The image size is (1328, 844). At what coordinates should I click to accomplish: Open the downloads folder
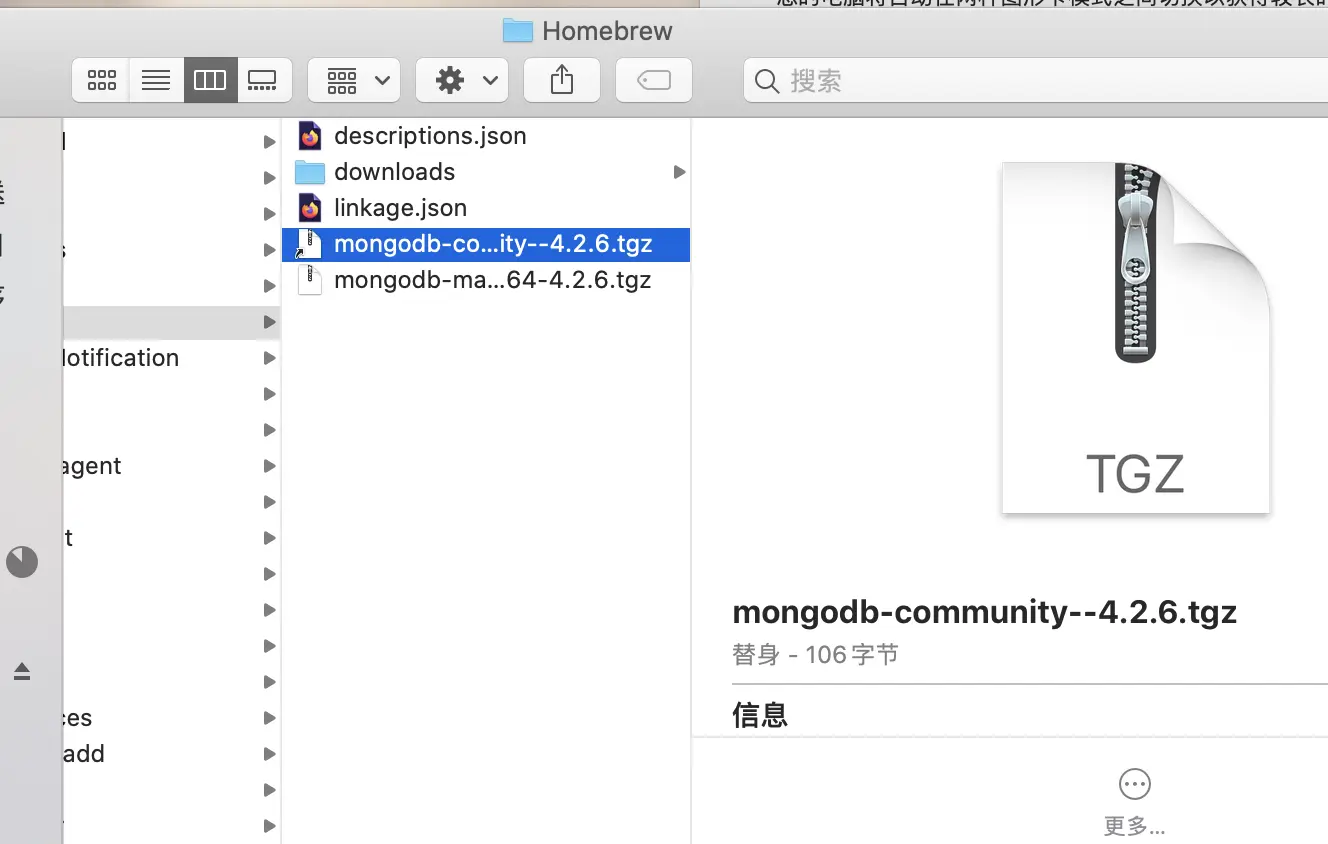pyautogui.click(x=486, y=172)
